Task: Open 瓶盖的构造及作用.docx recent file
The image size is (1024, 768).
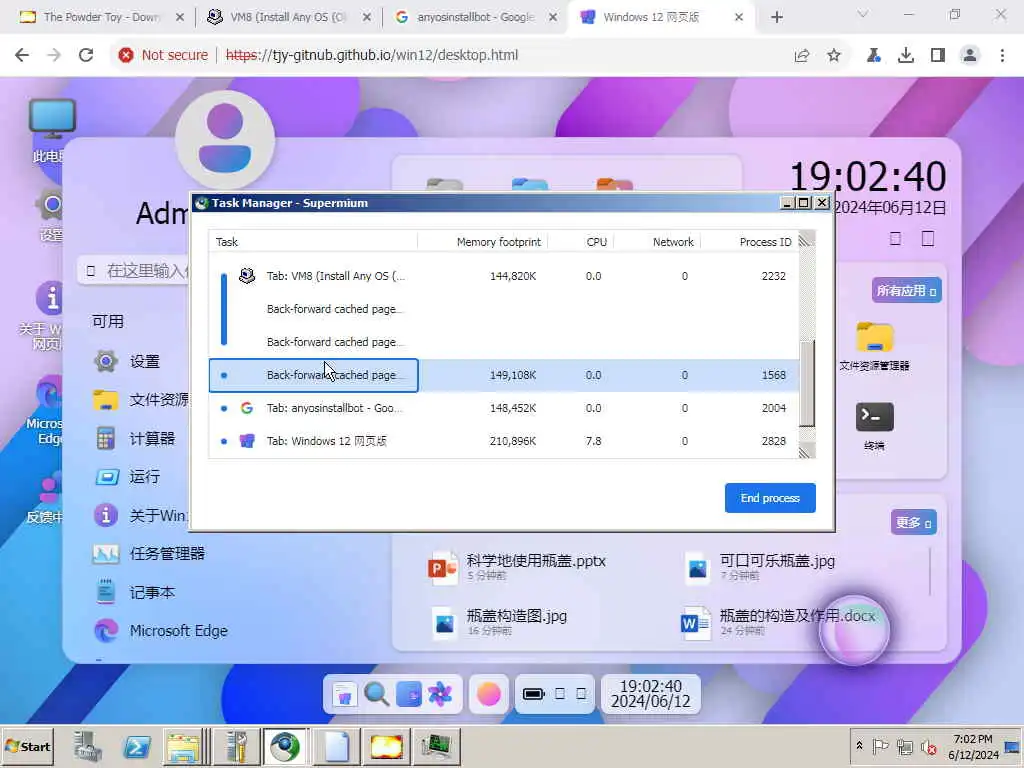Action: coord(778,622)
